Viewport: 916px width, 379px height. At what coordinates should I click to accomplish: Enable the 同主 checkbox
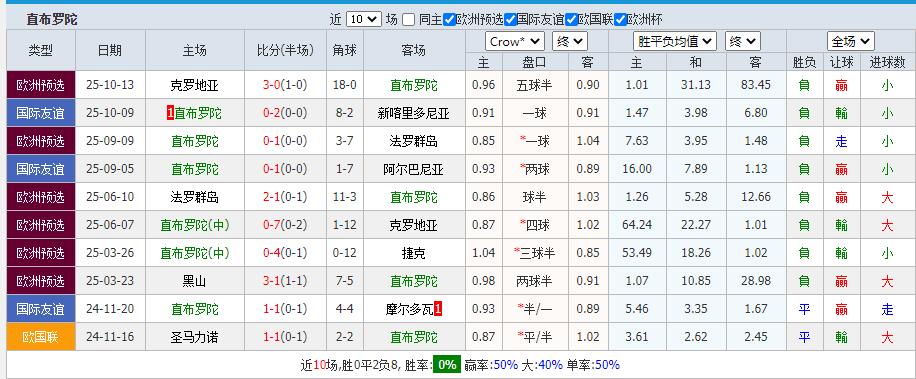(408, 19)
